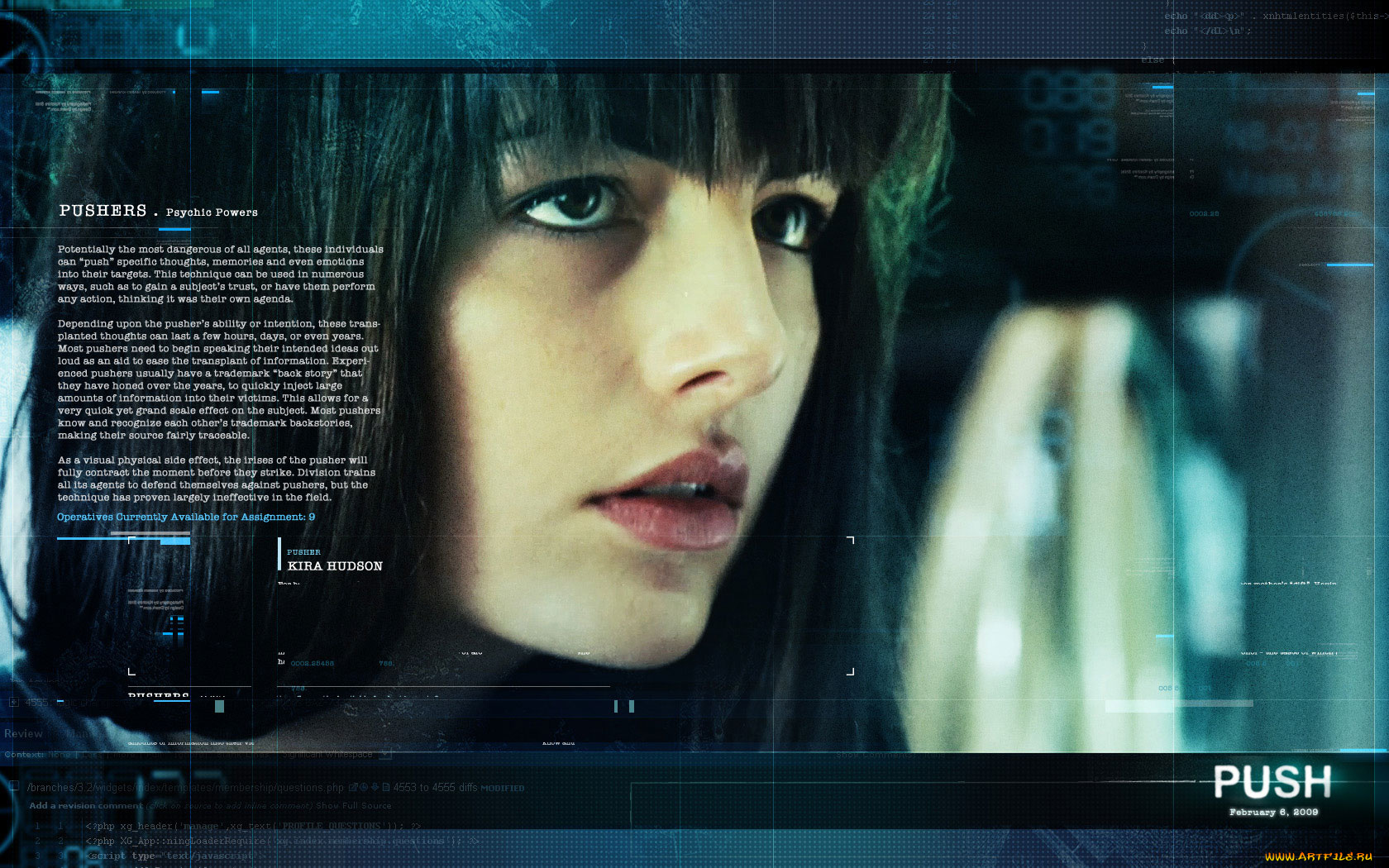The height and width of the screenshot is (868, 1389).
Task: Expand the plus box next to revision 4555
Action: click(x=14, y=702)
